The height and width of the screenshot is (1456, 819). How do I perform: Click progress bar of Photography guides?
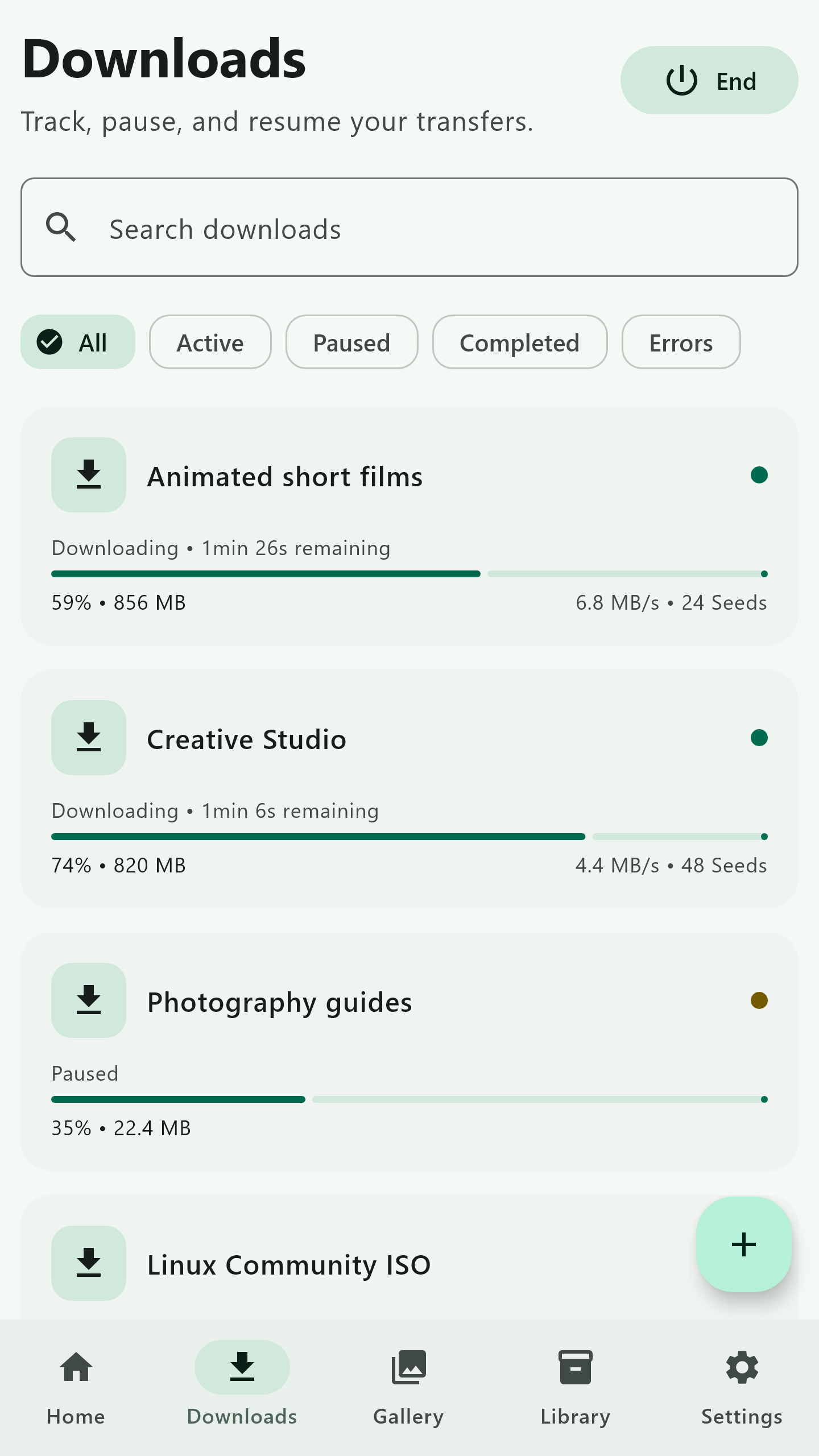pyautogui.click(x=409, y=1099)
